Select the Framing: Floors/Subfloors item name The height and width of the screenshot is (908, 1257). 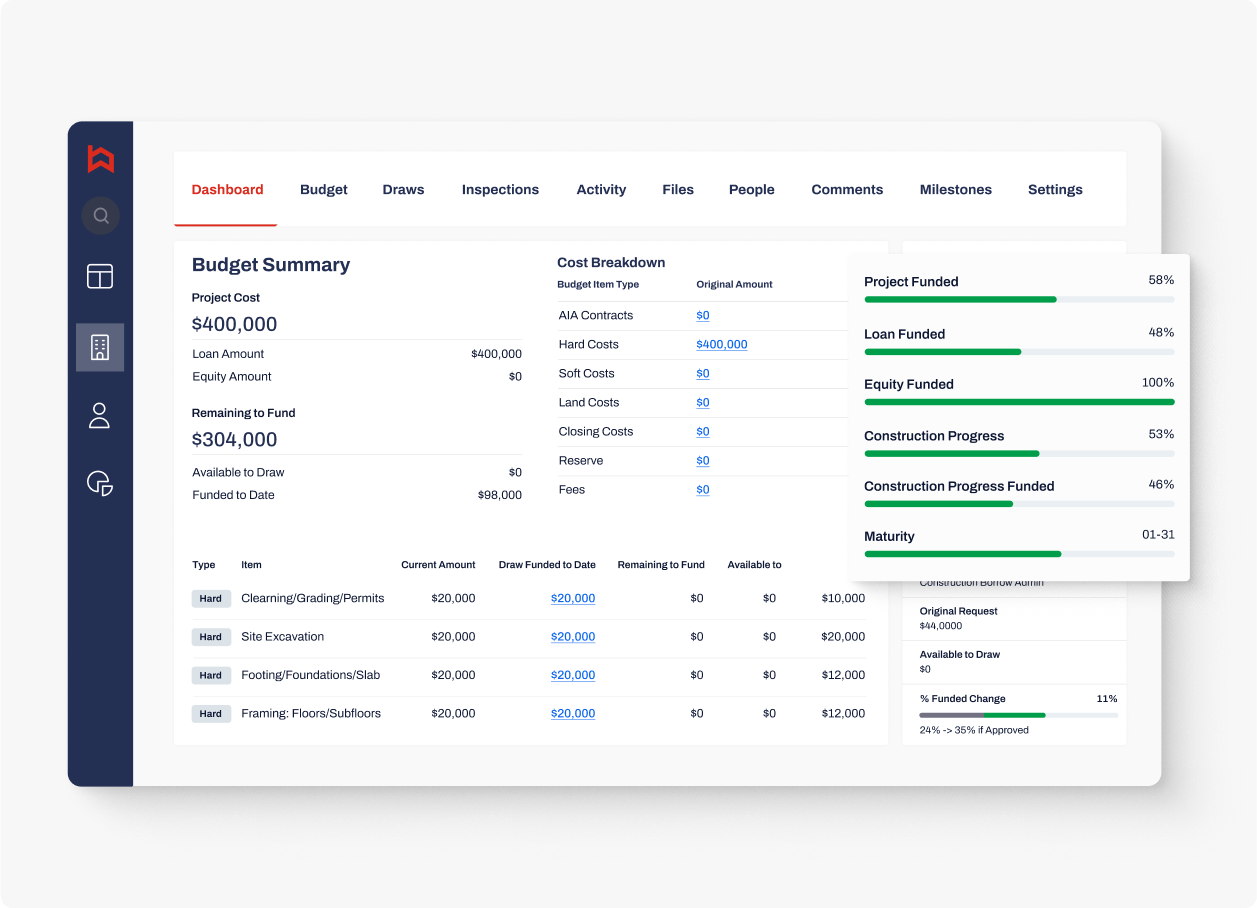[x=311, y=713]
